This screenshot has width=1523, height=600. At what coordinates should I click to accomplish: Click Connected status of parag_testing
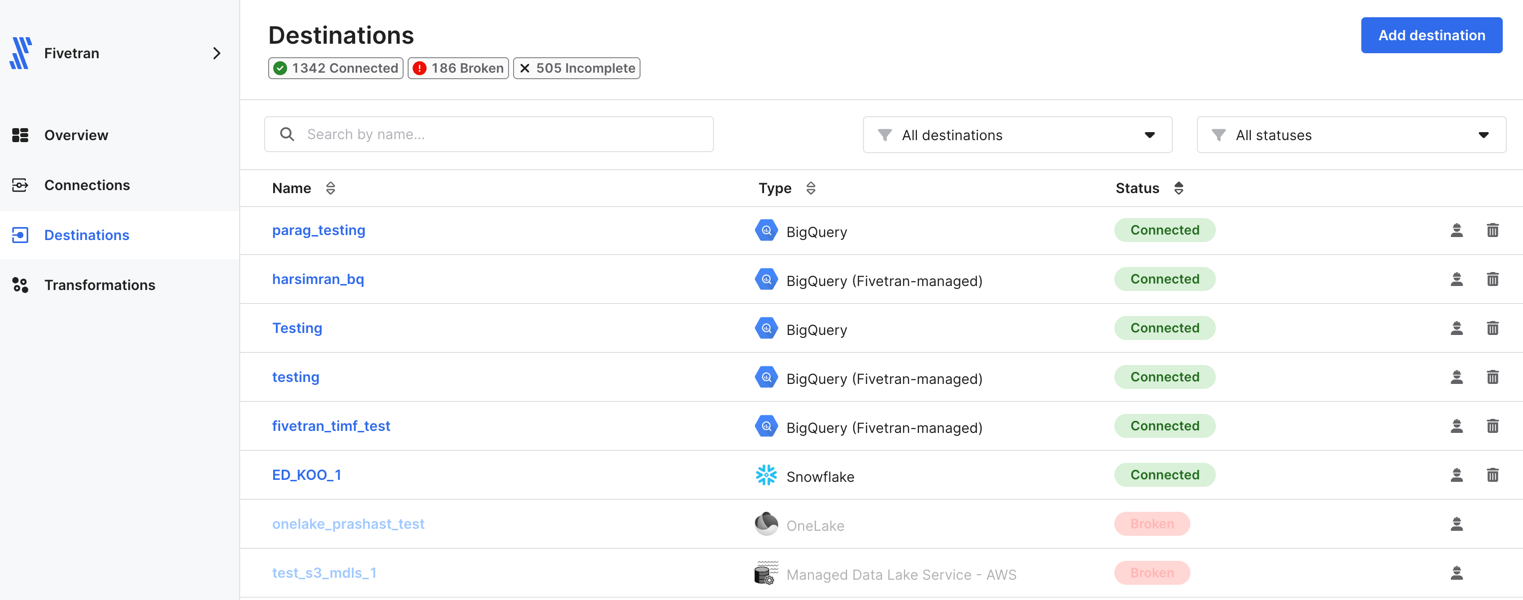tap(1165, 230)
